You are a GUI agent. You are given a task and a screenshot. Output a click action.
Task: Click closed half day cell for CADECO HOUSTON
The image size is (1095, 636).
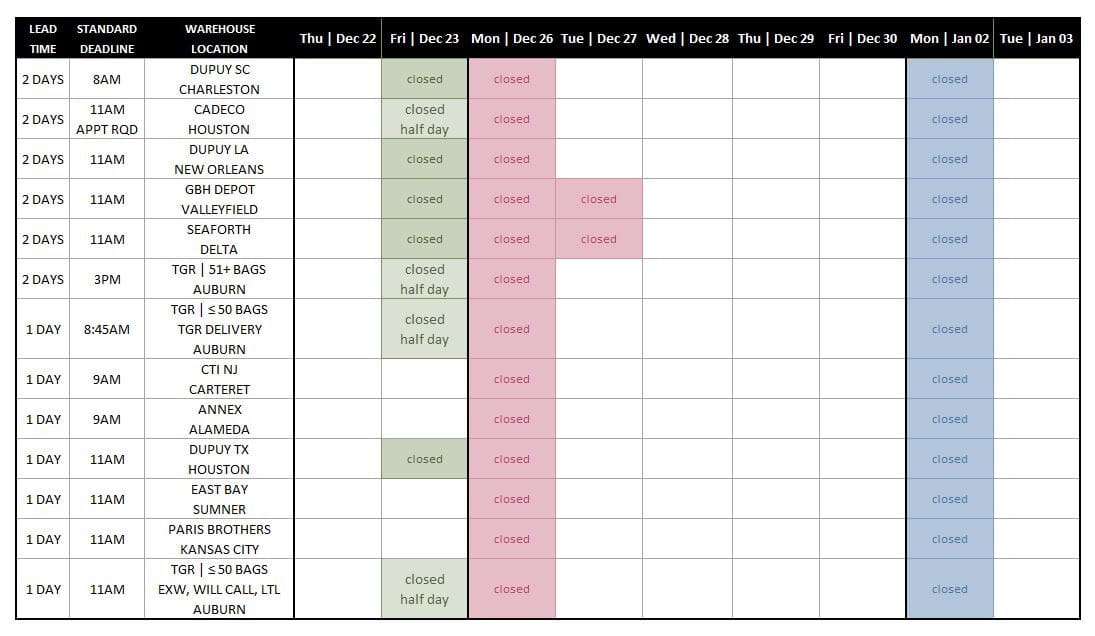(x=425, y=119)
